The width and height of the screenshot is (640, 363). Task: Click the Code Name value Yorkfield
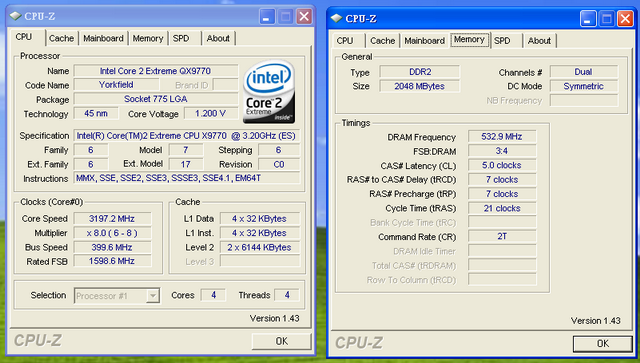116,85
